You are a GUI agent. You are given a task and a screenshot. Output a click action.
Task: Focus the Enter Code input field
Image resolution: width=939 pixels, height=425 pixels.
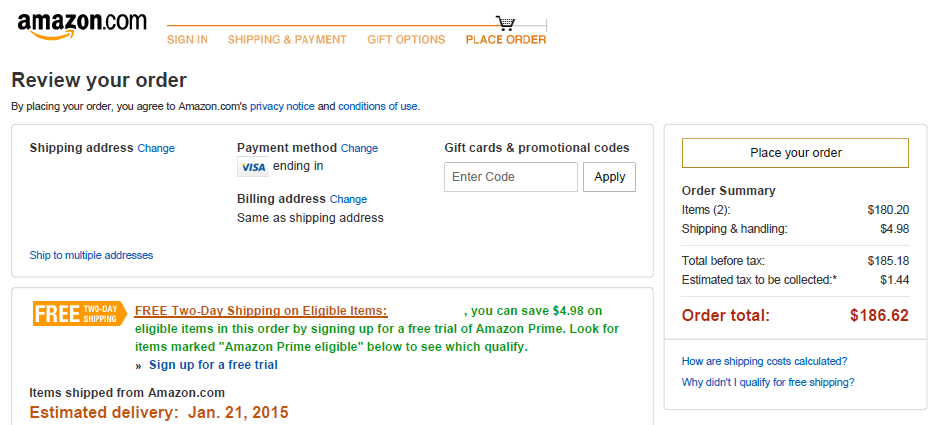click(510, 177)
